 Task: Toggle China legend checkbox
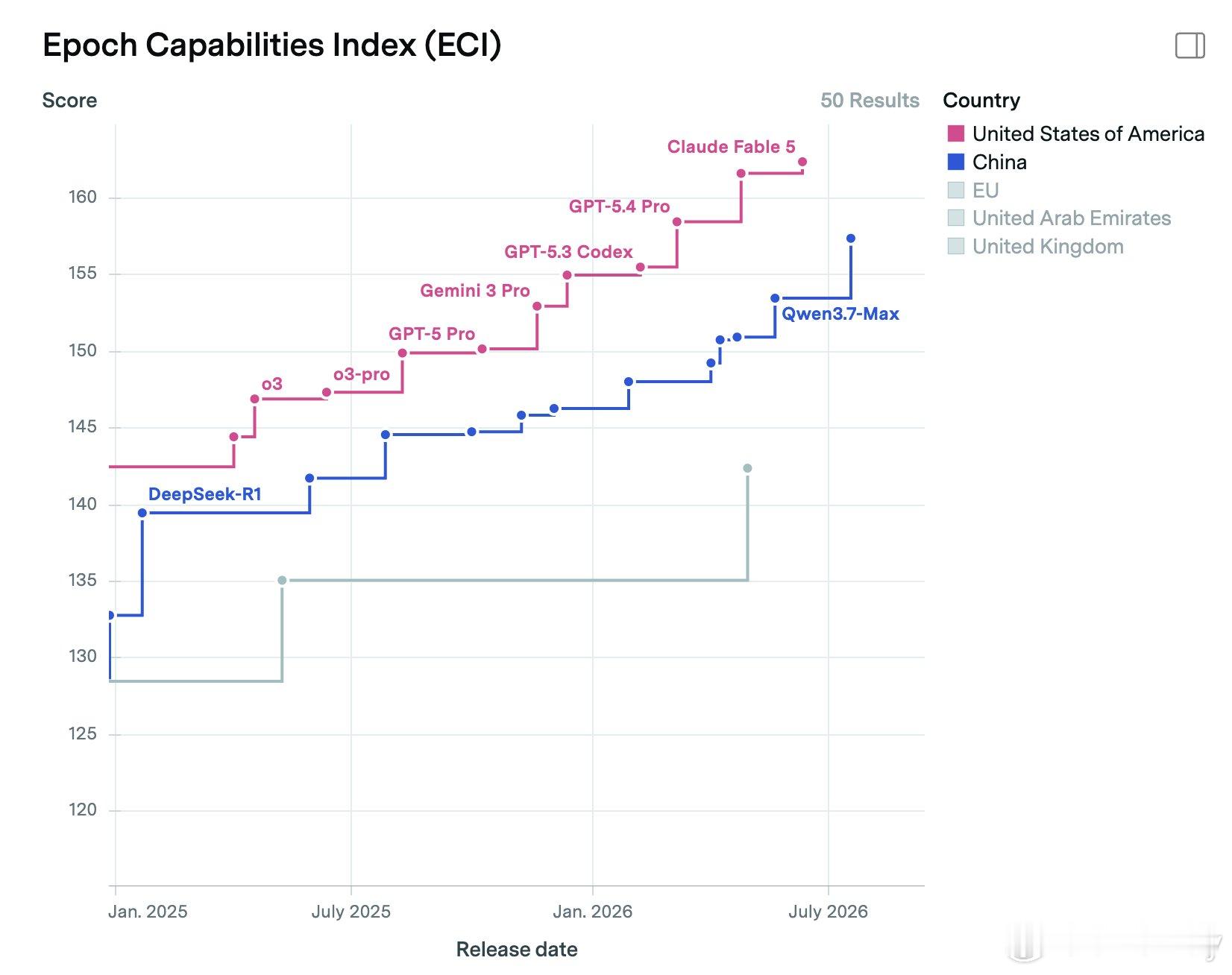pyautogui.click(x=955, y=162)
